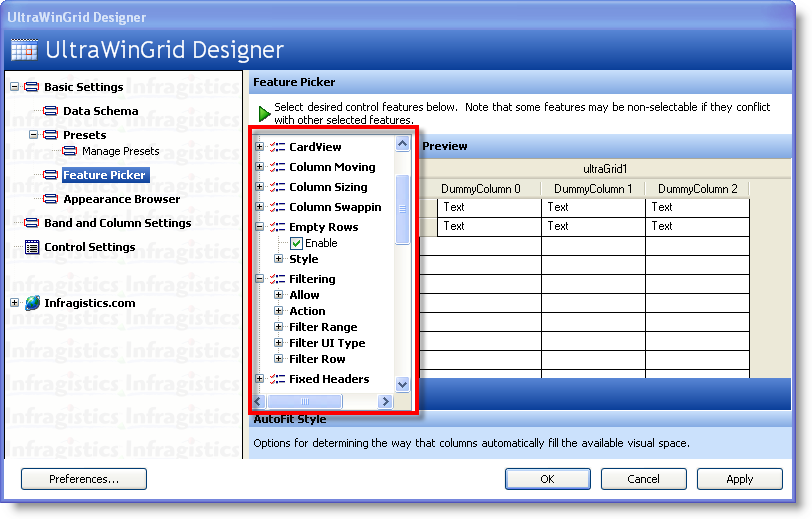Click the Infragistics.com globe icon

pyautogui.click(x=32, y=303)
